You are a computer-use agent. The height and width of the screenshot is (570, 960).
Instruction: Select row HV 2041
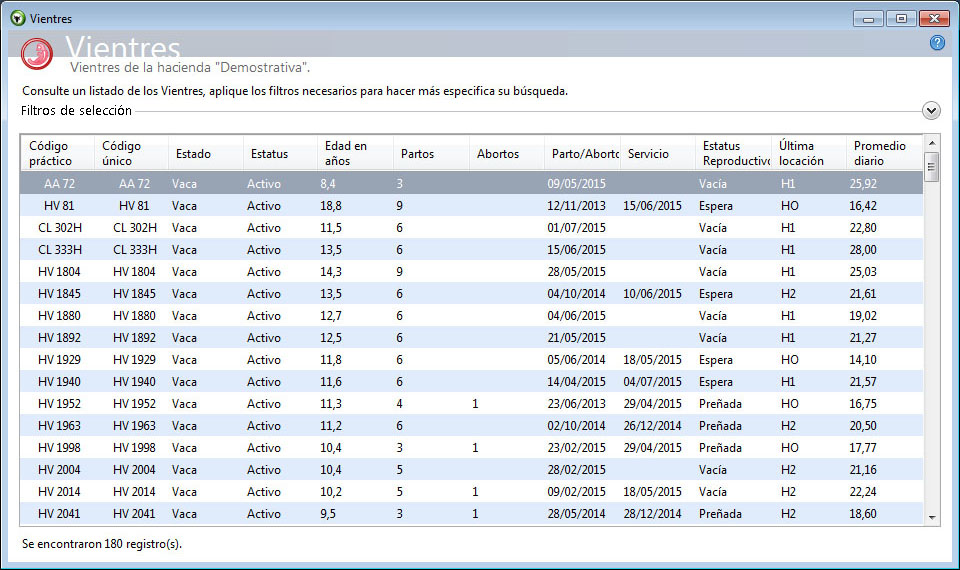(x=471, y=514)
